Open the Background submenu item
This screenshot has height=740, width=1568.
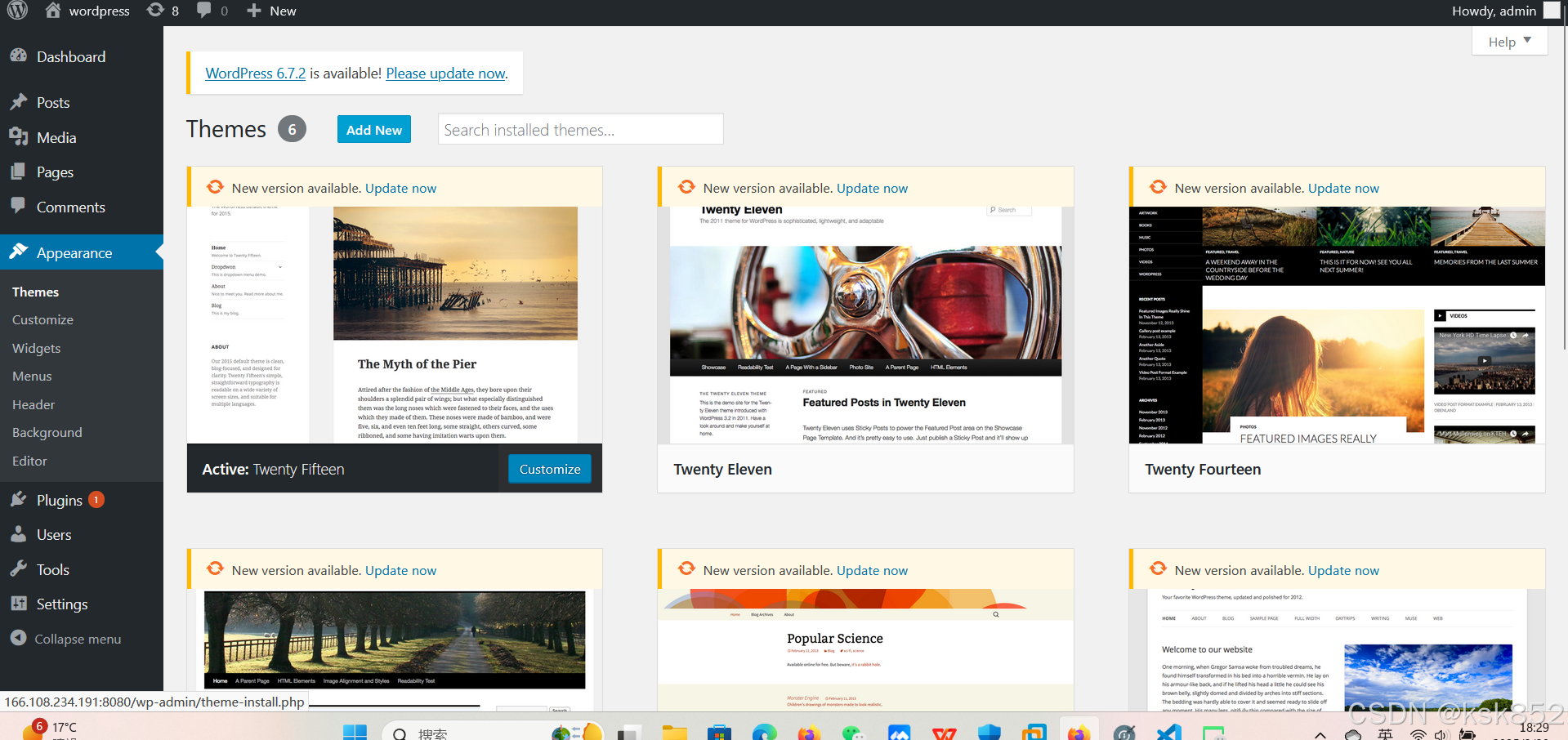[x=47, y=432]
